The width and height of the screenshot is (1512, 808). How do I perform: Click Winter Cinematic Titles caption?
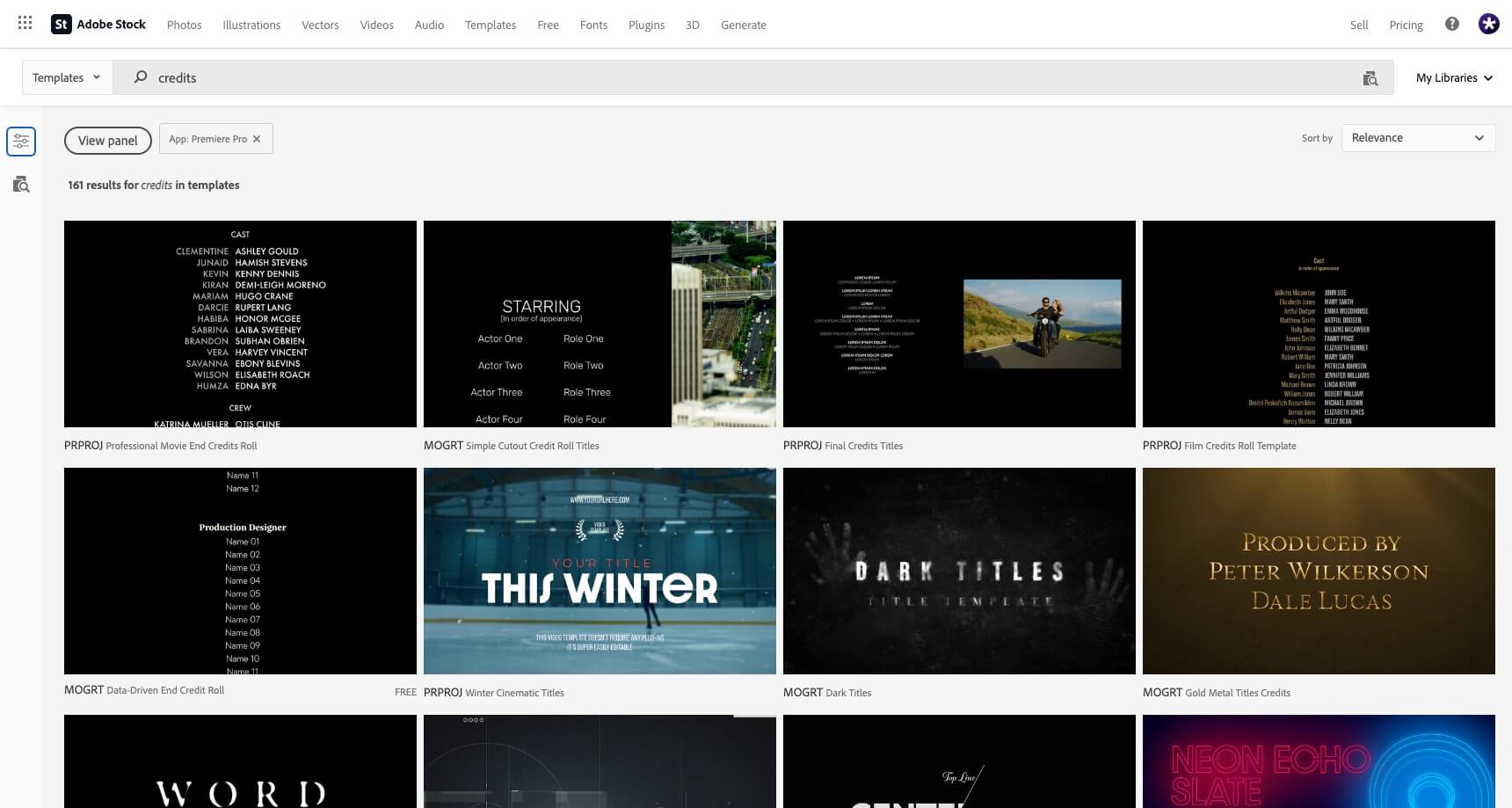click(x=514, y=693)
